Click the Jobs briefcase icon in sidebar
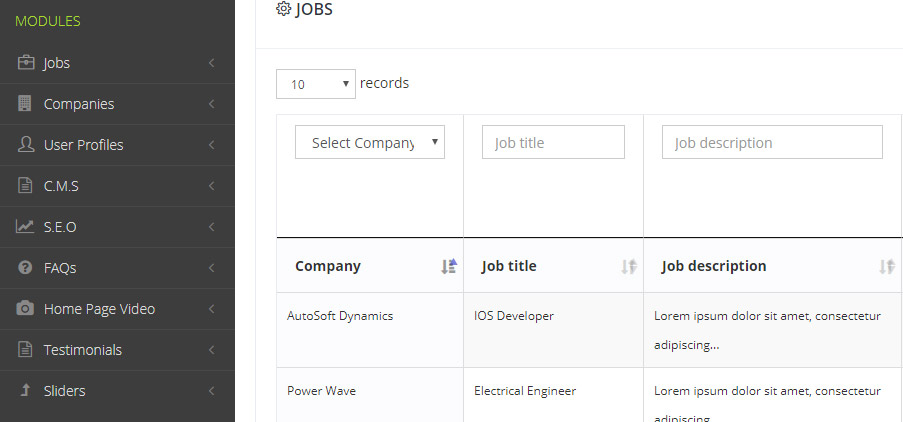This screenshot has height=422, width=903. (26, 63)
